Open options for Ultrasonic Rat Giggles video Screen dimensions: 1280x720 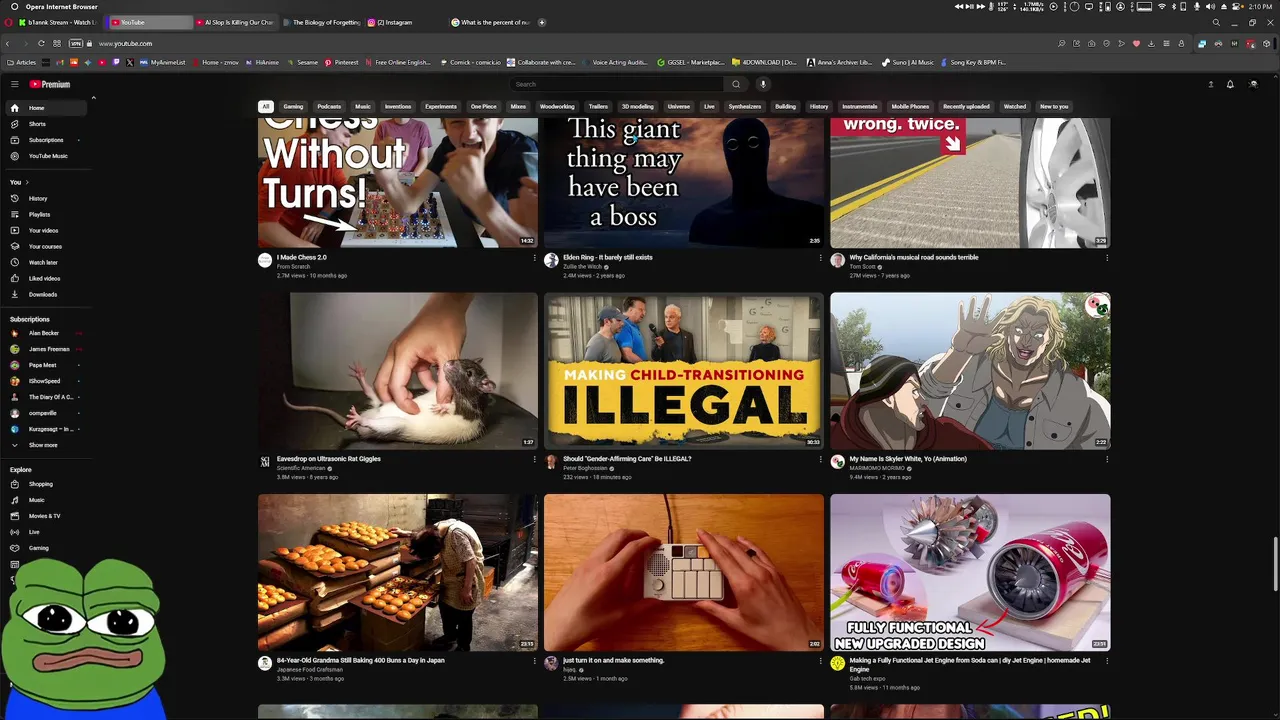click(534, 460)
